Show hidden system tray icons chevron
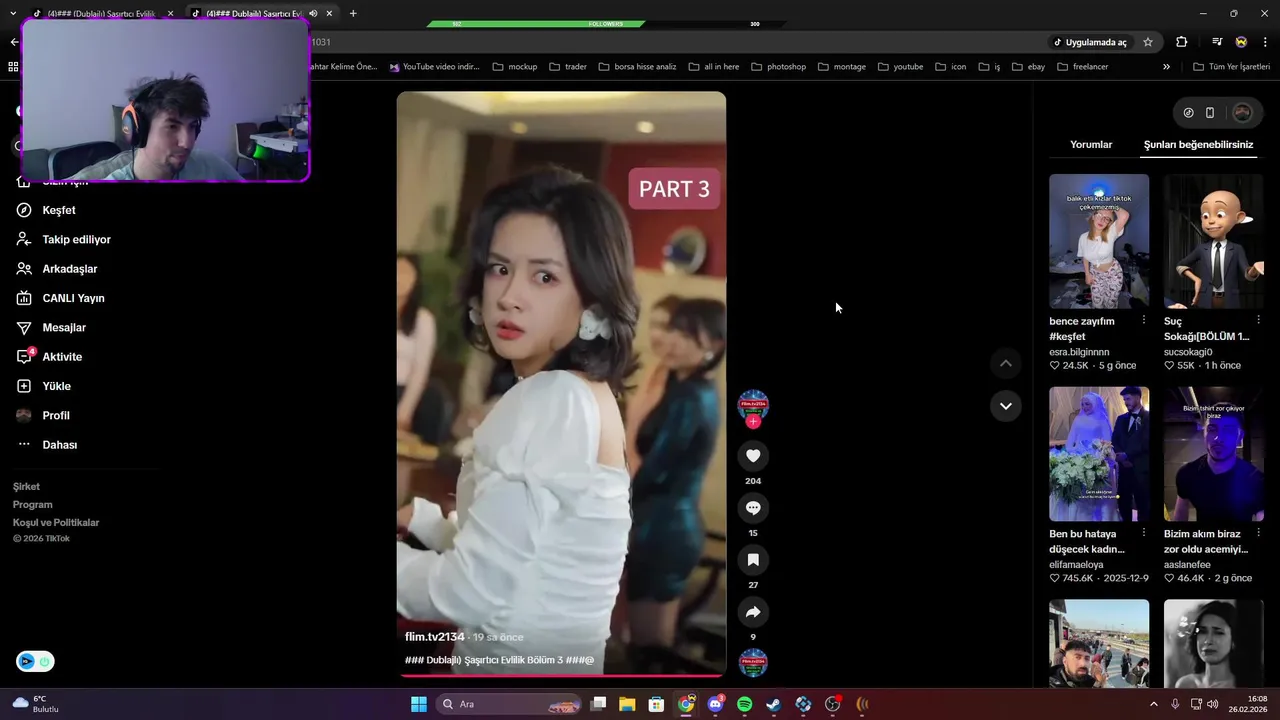 (x=1153, y=704)
